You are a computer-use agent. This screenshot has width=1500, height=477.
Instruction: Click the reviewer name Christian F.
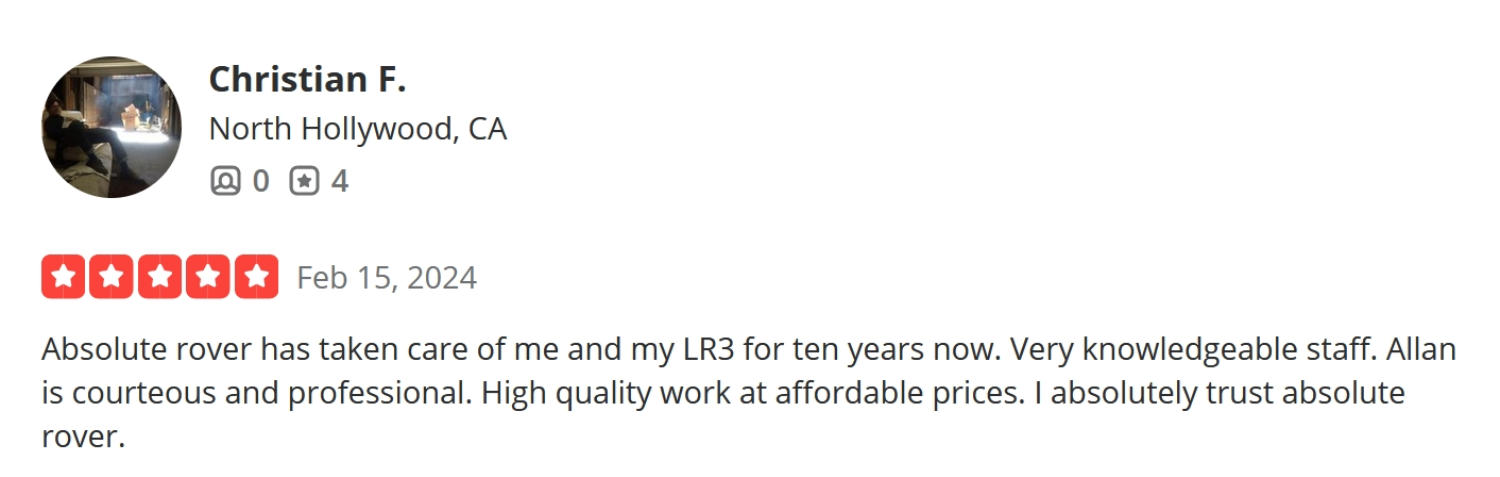307,79
